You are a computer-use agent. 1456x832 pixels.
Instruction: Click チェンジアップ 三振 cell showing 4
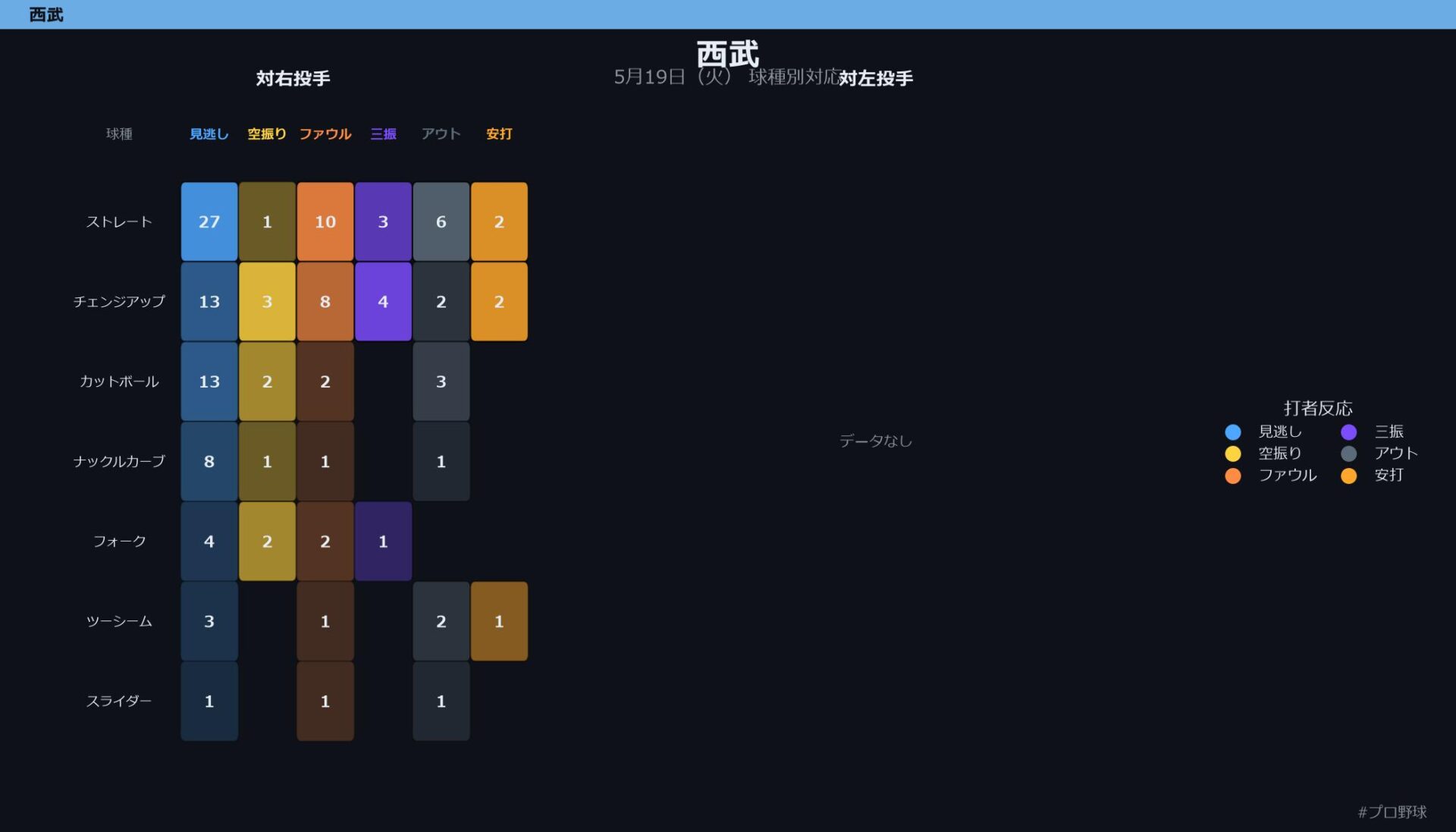tap(383, 302)
